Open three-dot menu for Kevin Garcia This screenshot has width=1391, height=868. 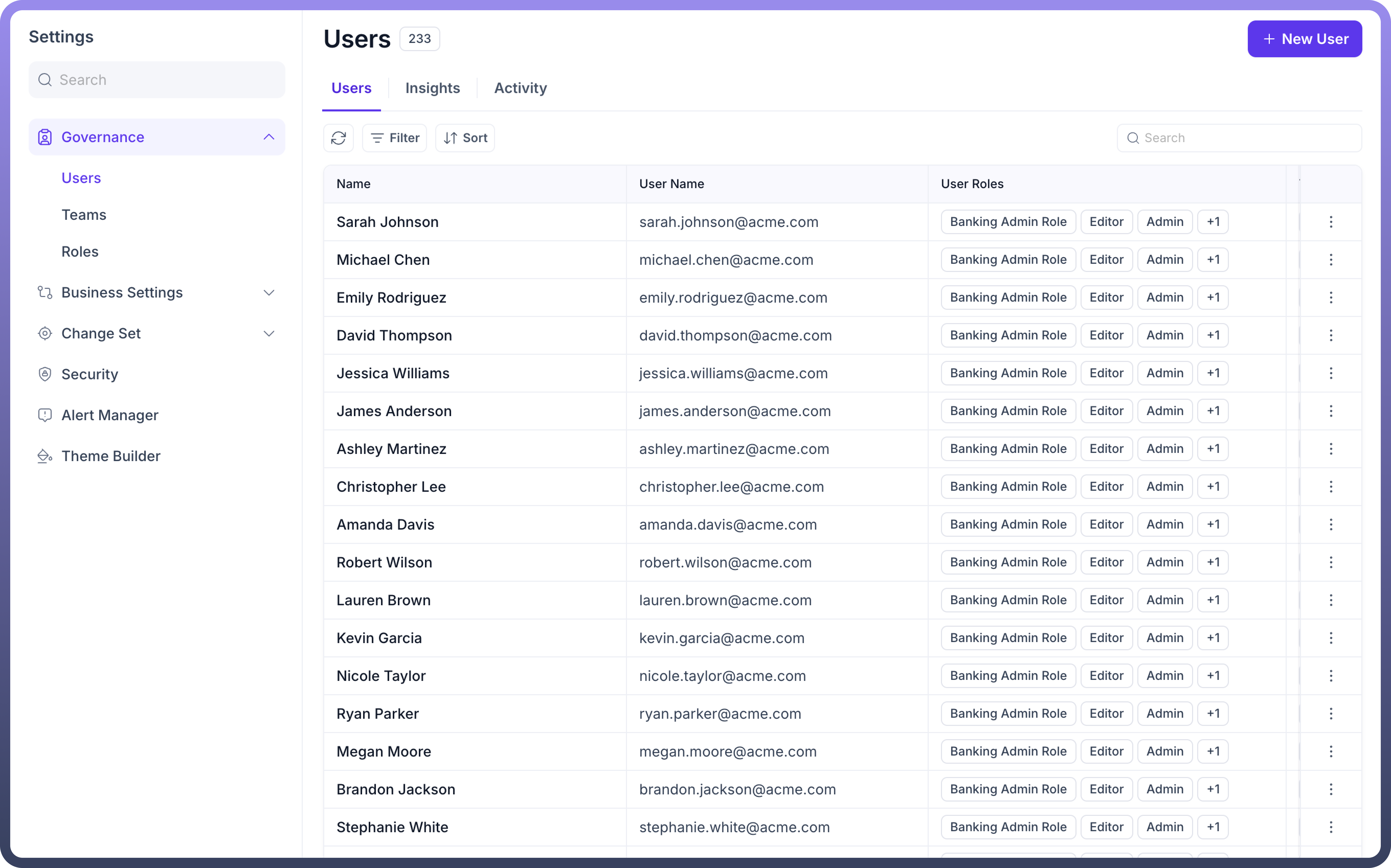(x=1331, y=638)
